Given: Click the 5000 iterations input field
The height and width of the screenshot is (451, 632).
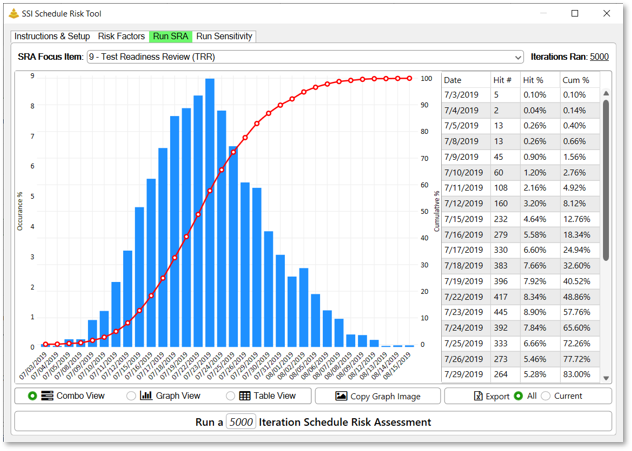Looking at the screenshot, I should pyautogui.click(x=241, y=422).
